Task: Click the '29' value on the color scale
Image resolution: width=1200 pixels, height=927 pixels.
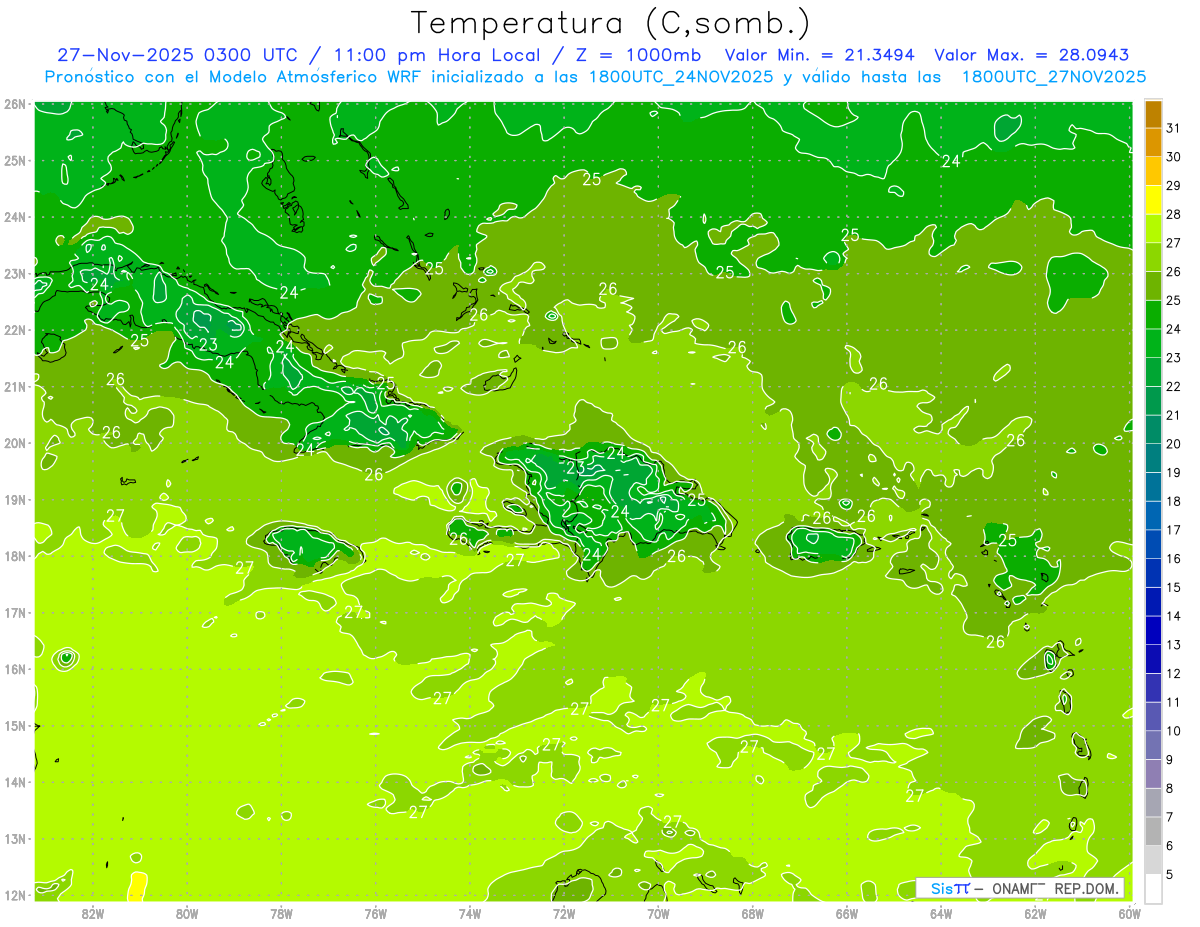Action: click(1174, 186)
